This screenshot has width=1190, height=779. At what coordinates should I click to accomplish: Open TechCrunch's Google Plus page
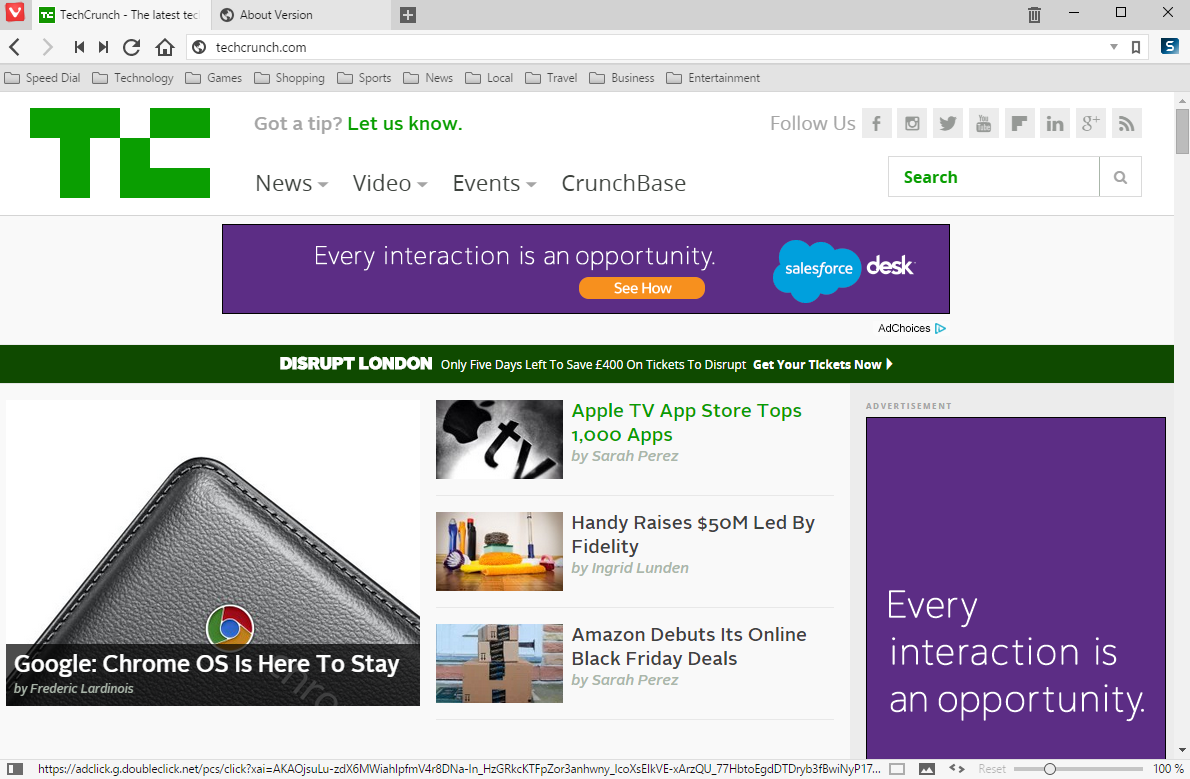[x=1091, y=123]
